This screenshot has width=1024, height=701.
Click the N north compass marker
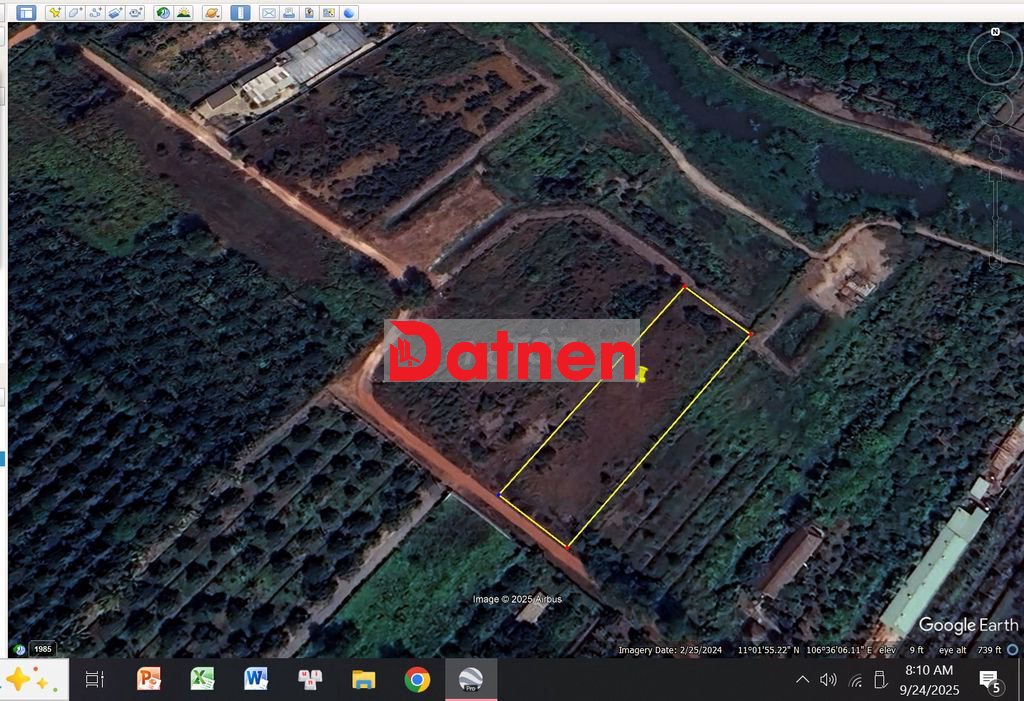995,32
